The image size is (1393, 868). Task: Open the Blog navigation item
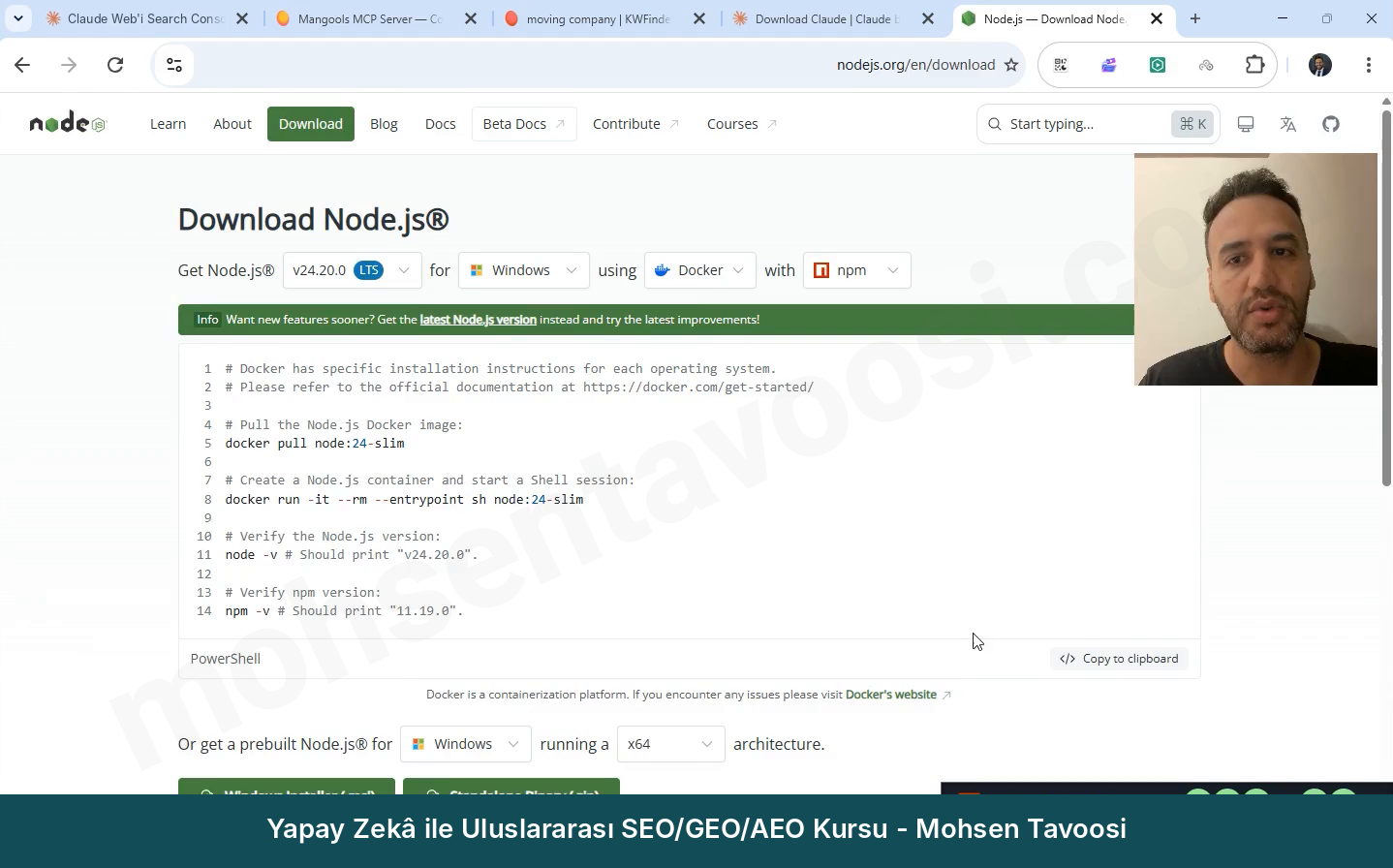[384, 124]
